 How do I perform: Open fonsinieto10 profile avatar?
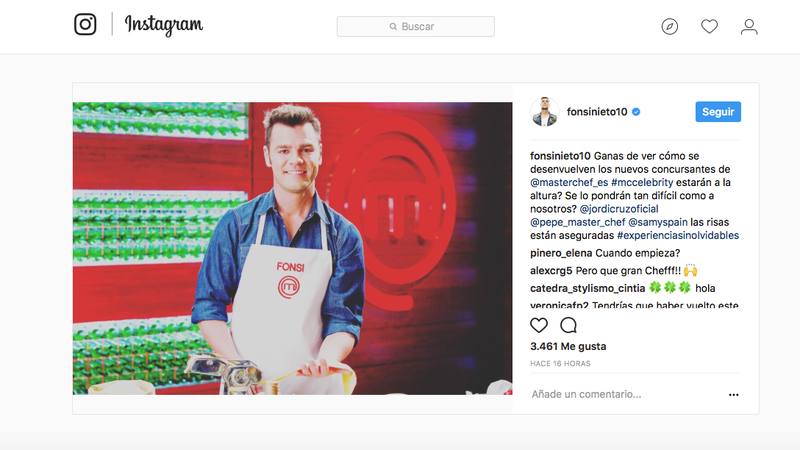545,112
